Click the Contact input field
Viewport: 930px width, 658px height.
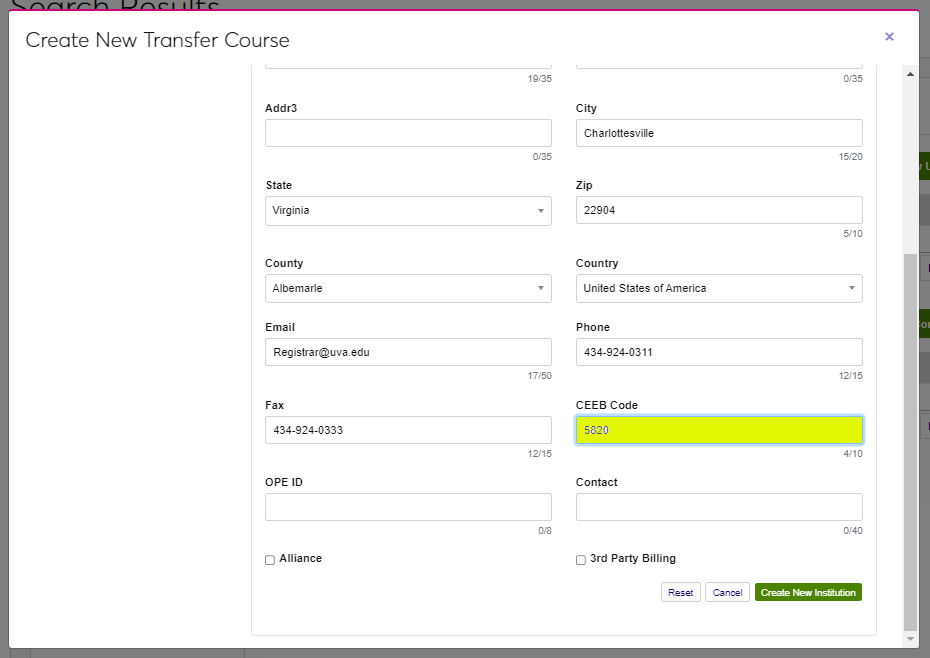(x=719, y=507)
